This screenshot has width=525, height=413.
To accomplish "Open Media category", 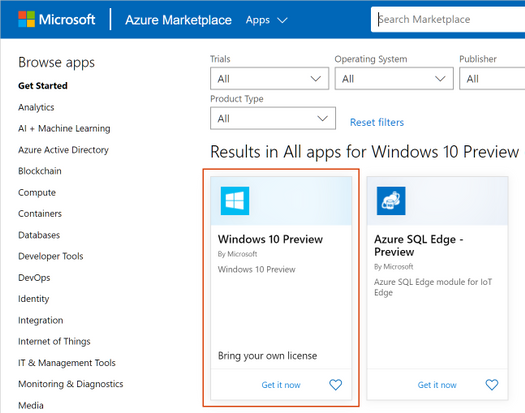I will point(31,405).
